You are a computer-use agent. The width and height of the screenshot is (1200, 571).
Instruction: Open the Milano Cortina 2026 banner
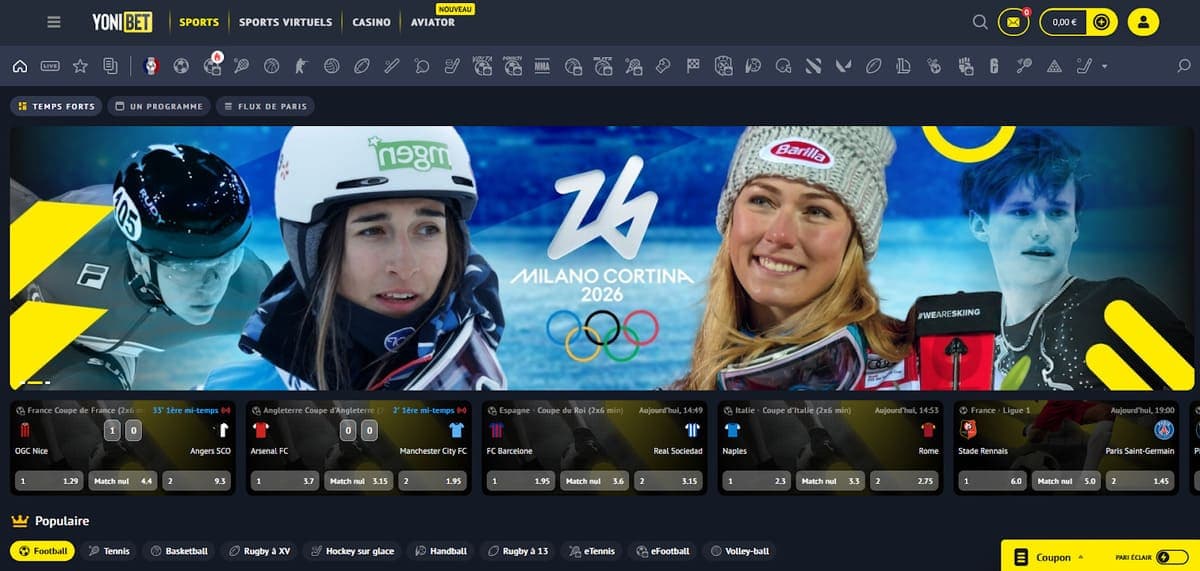pyautogui.click(x=602, y=258)
